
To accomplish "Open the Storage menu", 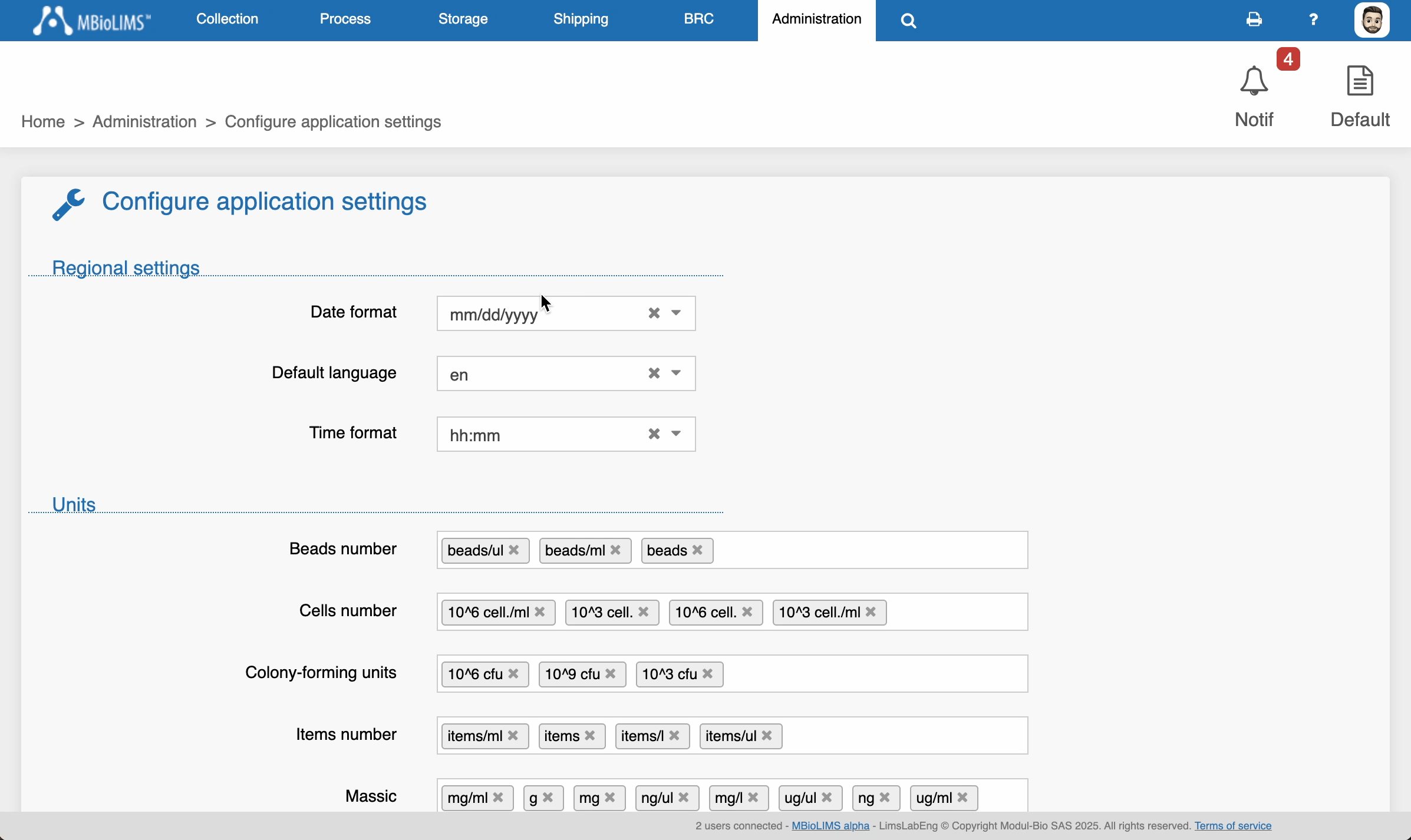I will [x=463, y=19].
